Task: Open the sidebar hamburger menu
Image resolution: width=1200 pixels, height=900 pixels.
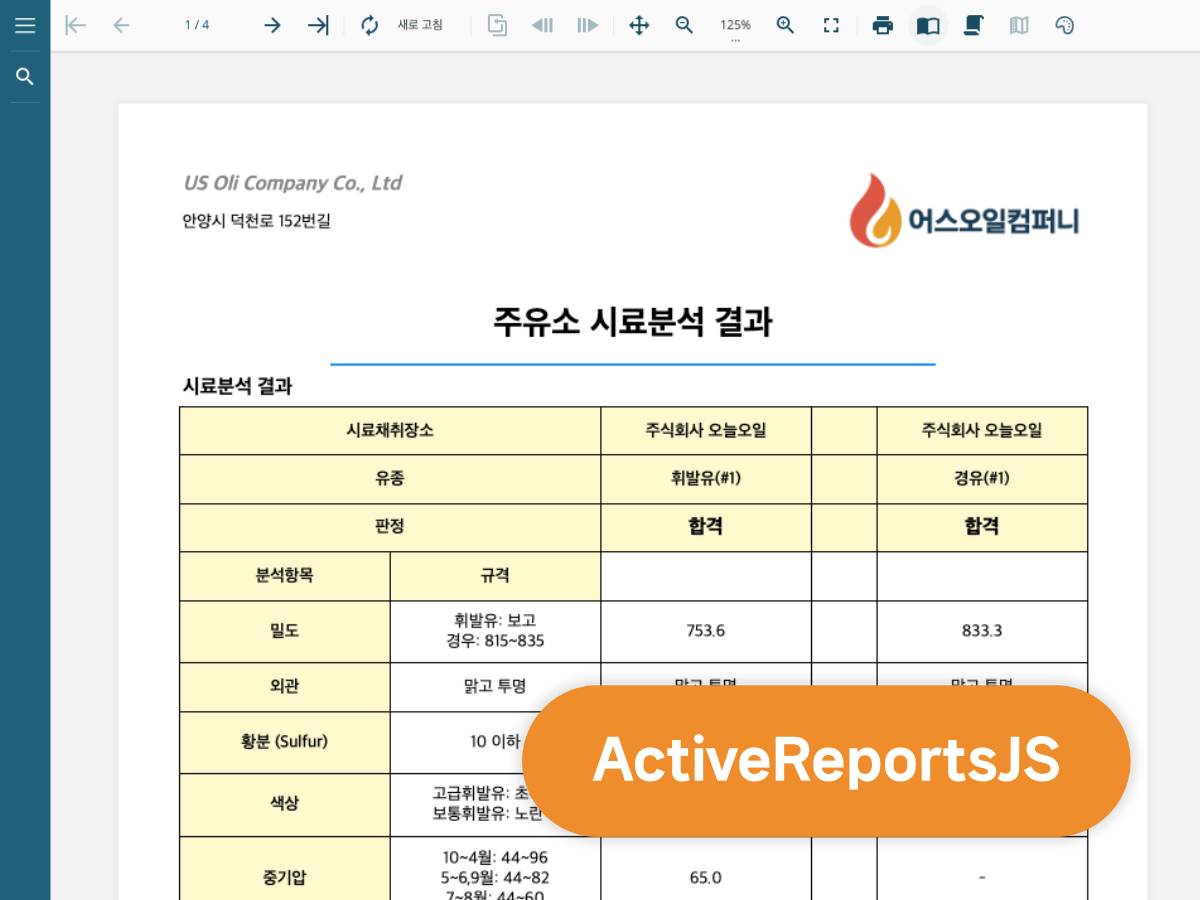Action: click(x=25, y=25)
